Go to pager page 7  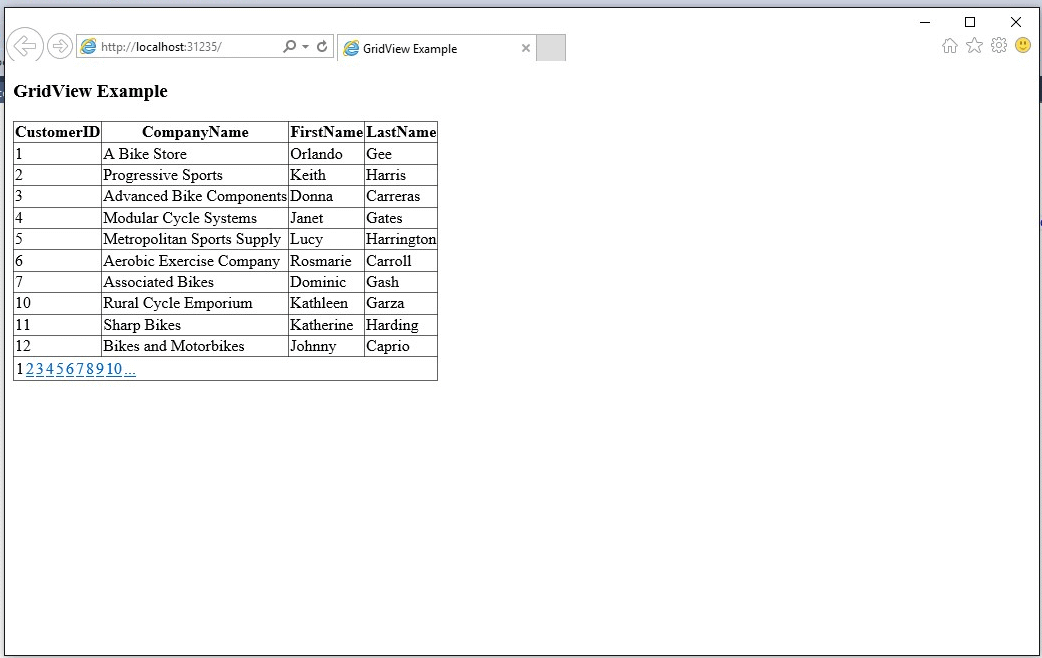[80, 369]
